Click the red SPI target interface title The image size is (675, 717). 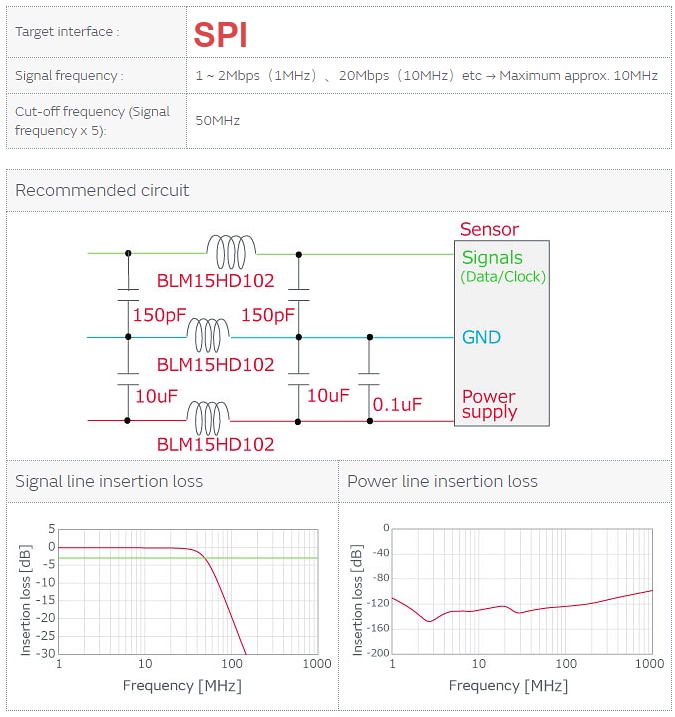coord(220,35)
